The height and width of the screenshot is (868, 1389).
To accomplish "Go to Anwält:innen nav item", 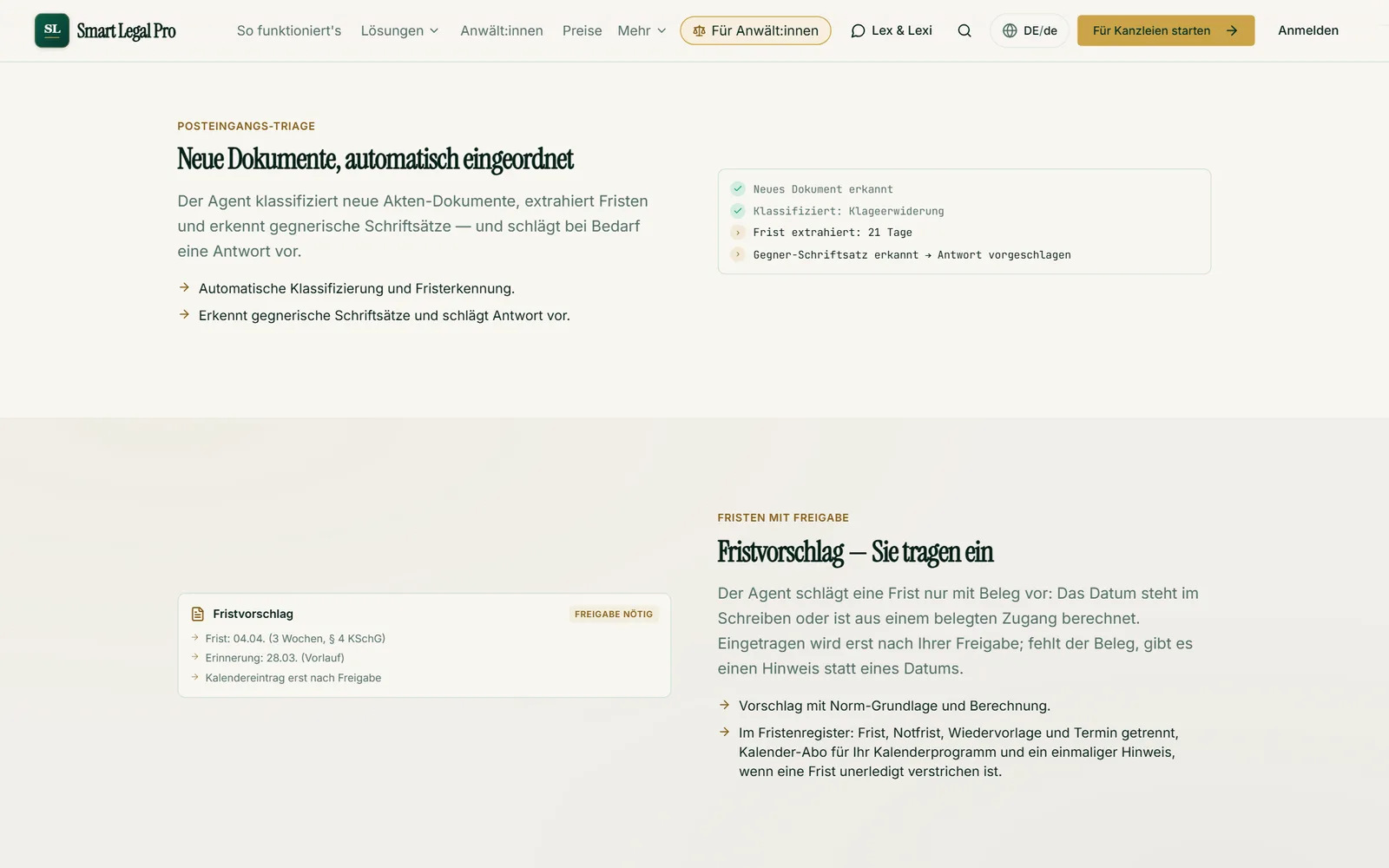I will point(502,30).
